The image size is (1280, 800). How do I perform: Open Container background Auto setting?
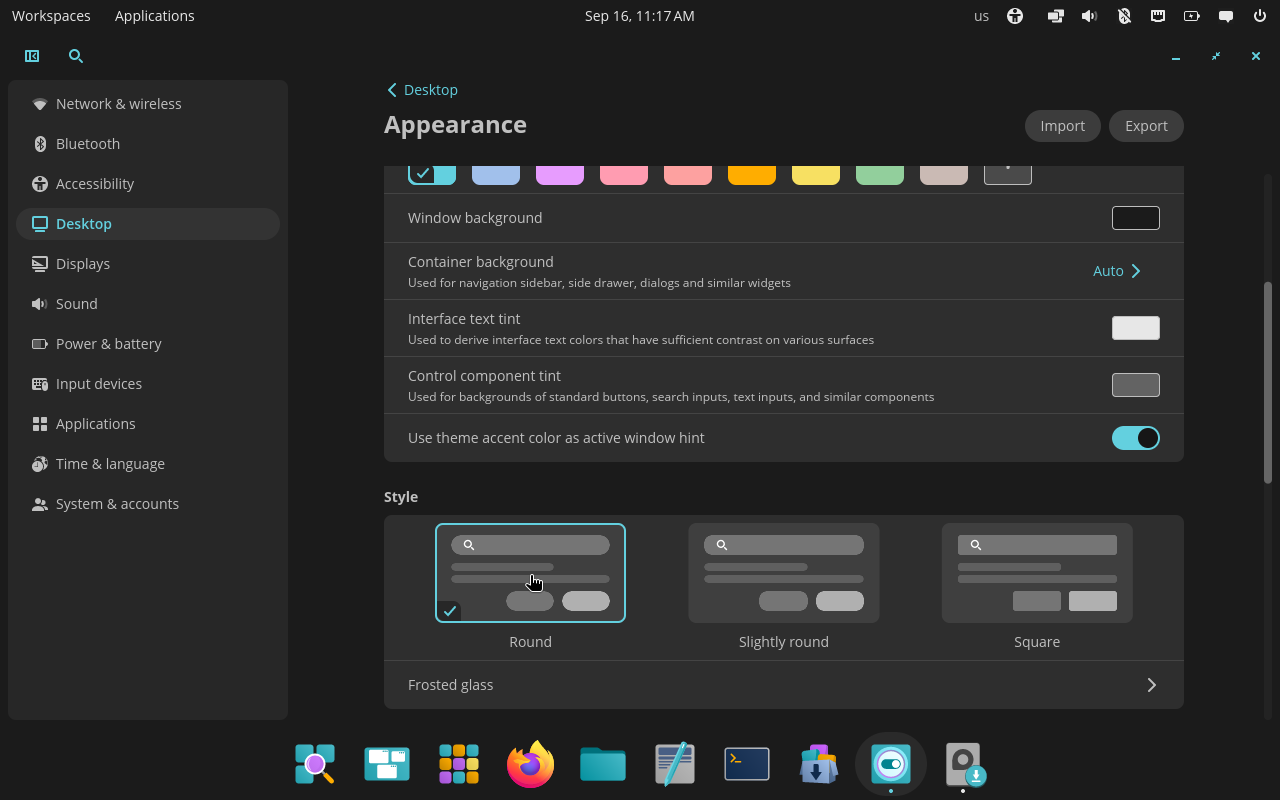pyautogui.click(x=1117, y=271)
